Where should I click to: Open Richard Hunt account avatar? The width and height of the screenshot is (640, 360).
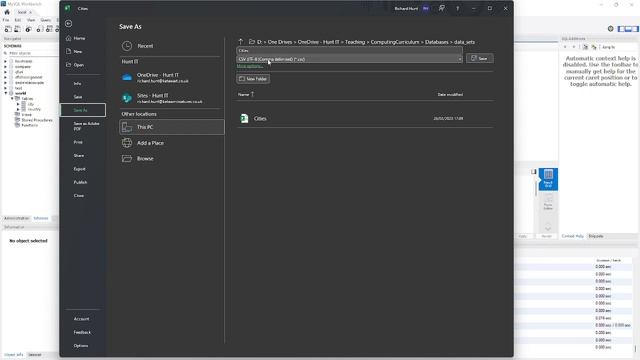[426, 9]
